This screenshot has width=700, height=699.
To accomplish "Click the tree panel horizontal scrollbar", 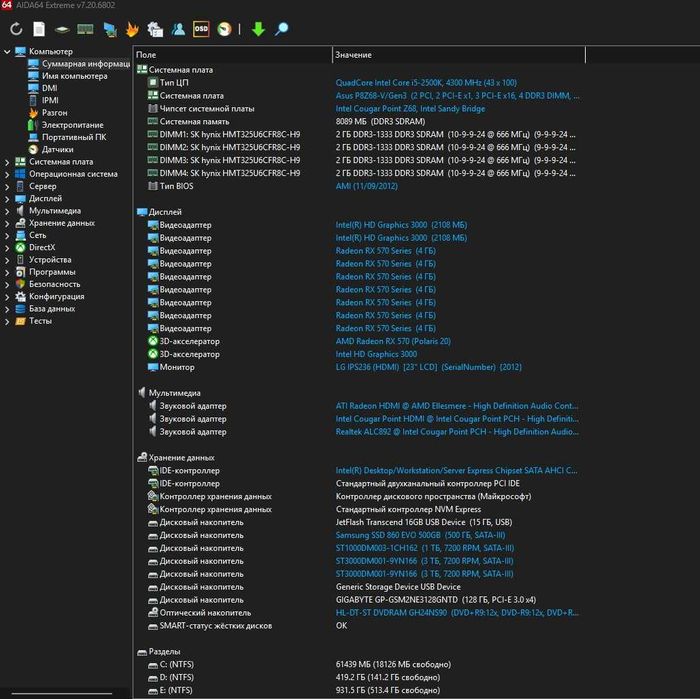I will (x=61, y=693).
